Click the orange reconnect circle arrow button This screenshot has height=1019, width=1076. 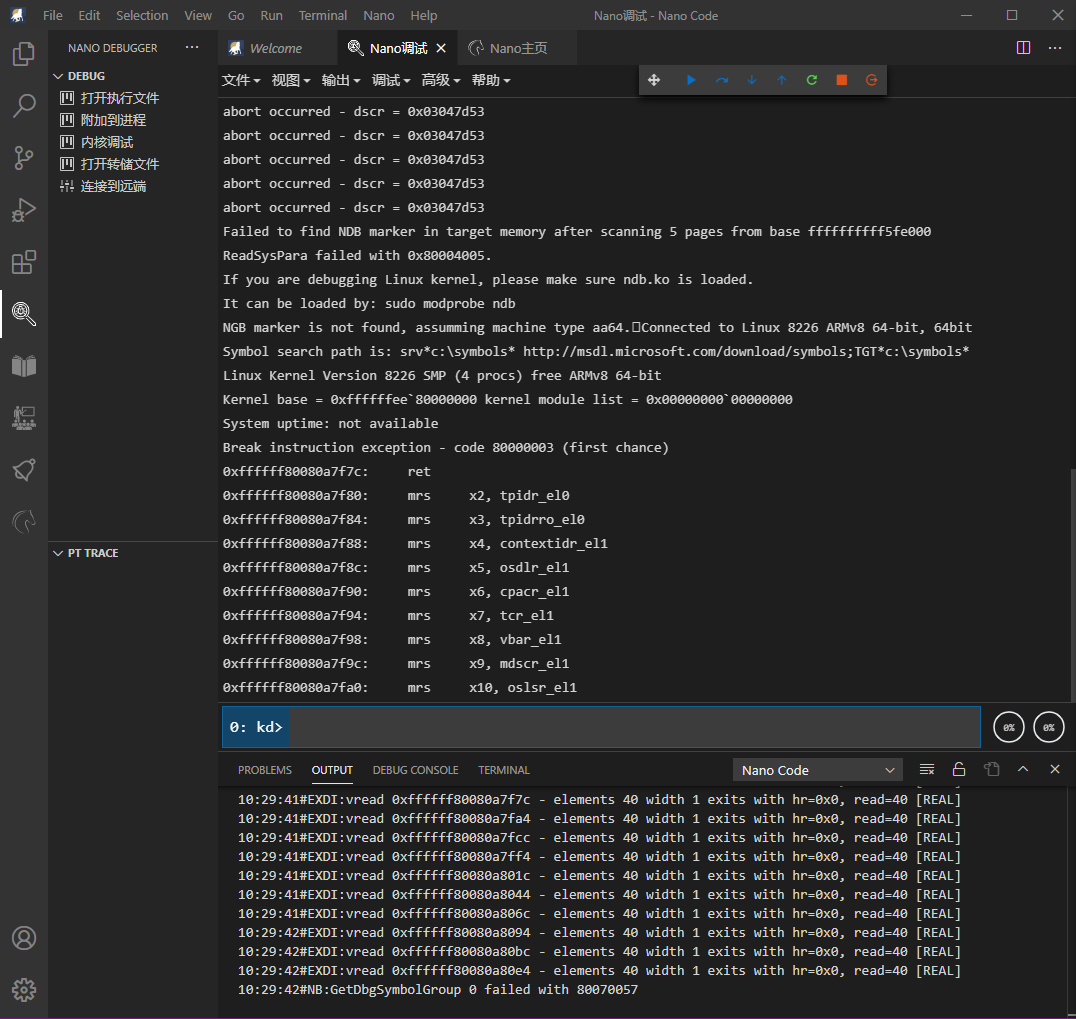[x=872, y=80]
